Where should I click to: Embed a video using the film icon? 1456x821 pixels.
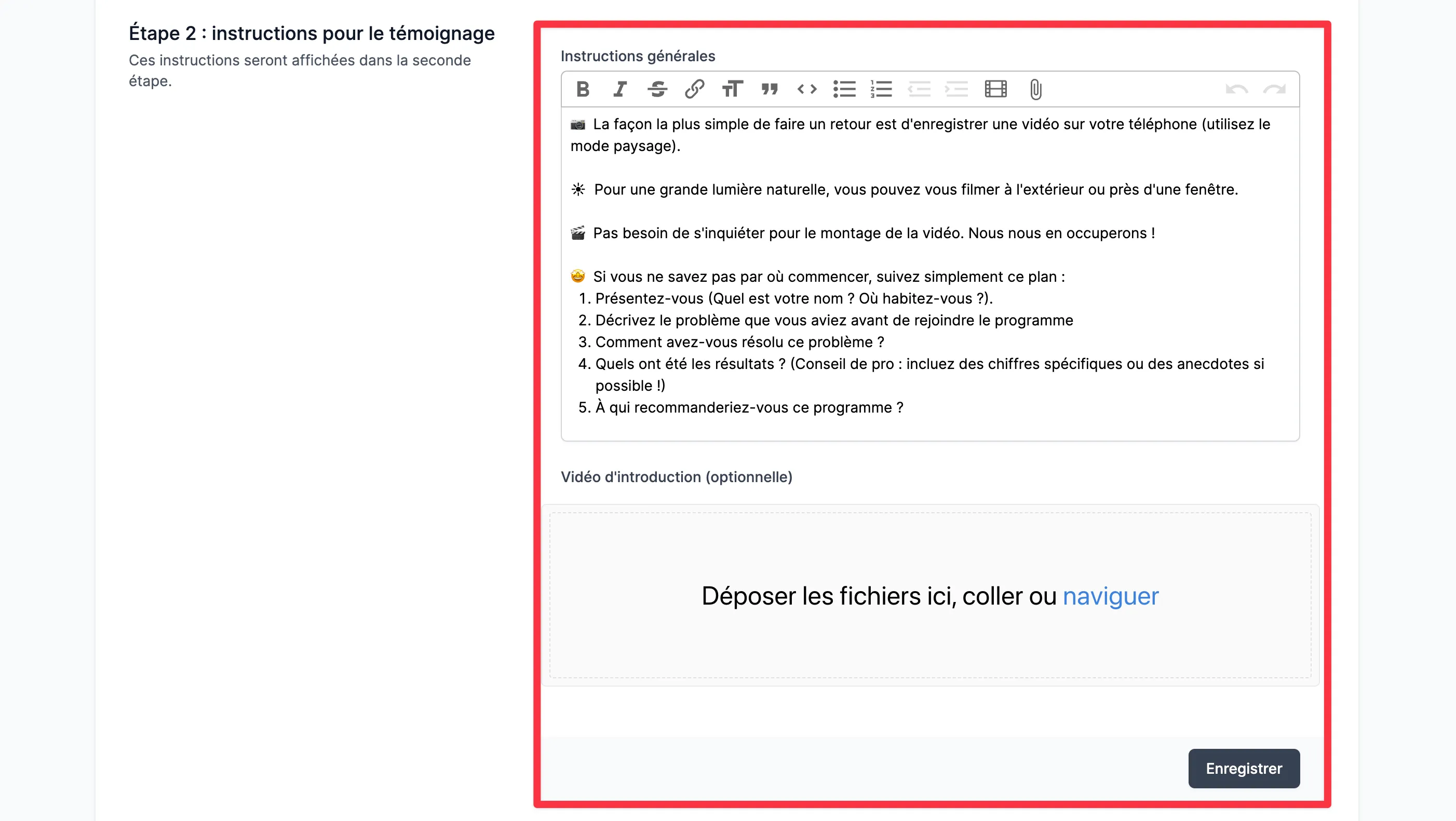click(x=995, y=89)
